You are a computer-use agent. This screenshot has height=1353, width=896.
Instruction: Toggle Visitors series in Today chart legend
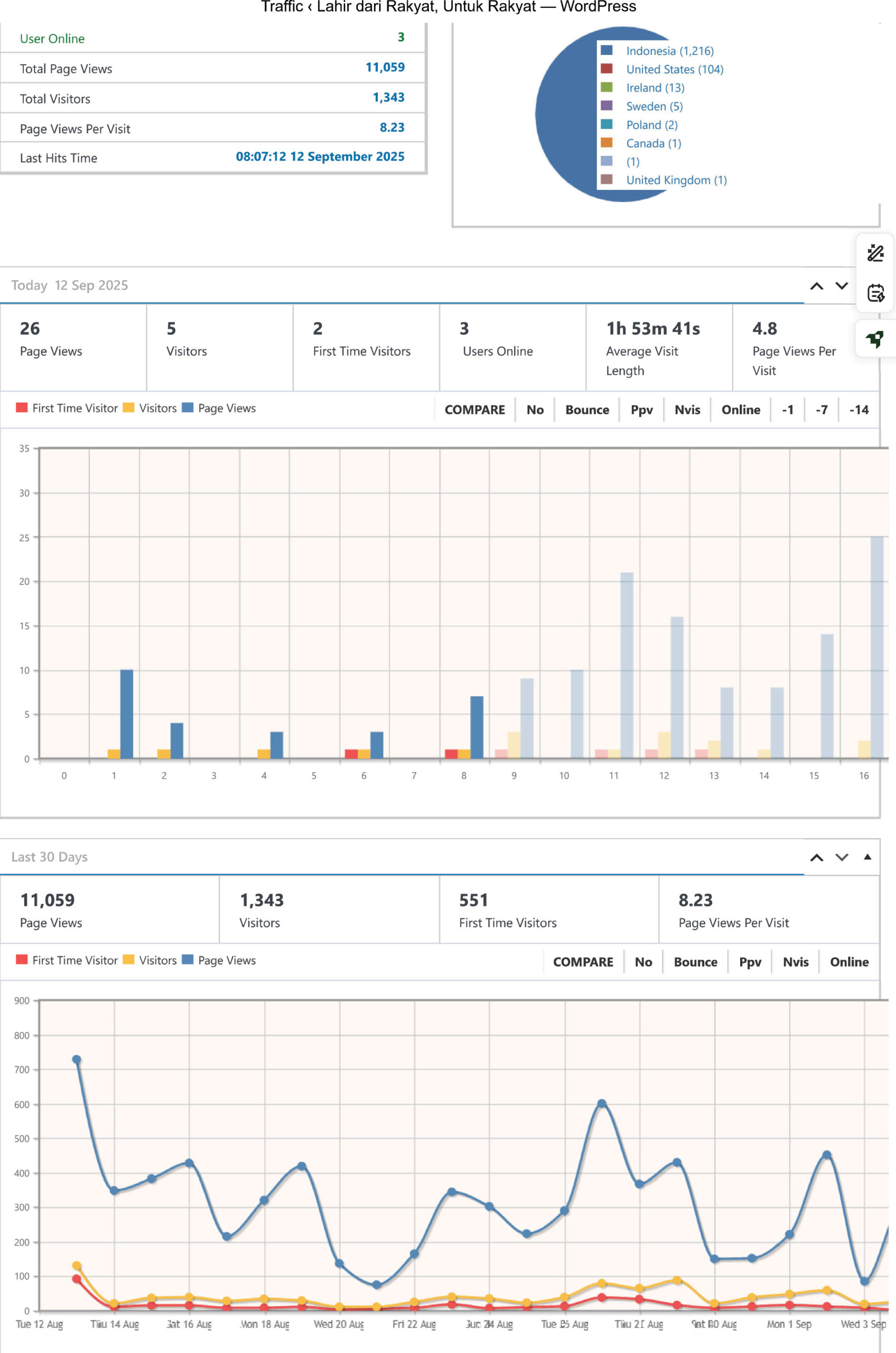(150, 408)
